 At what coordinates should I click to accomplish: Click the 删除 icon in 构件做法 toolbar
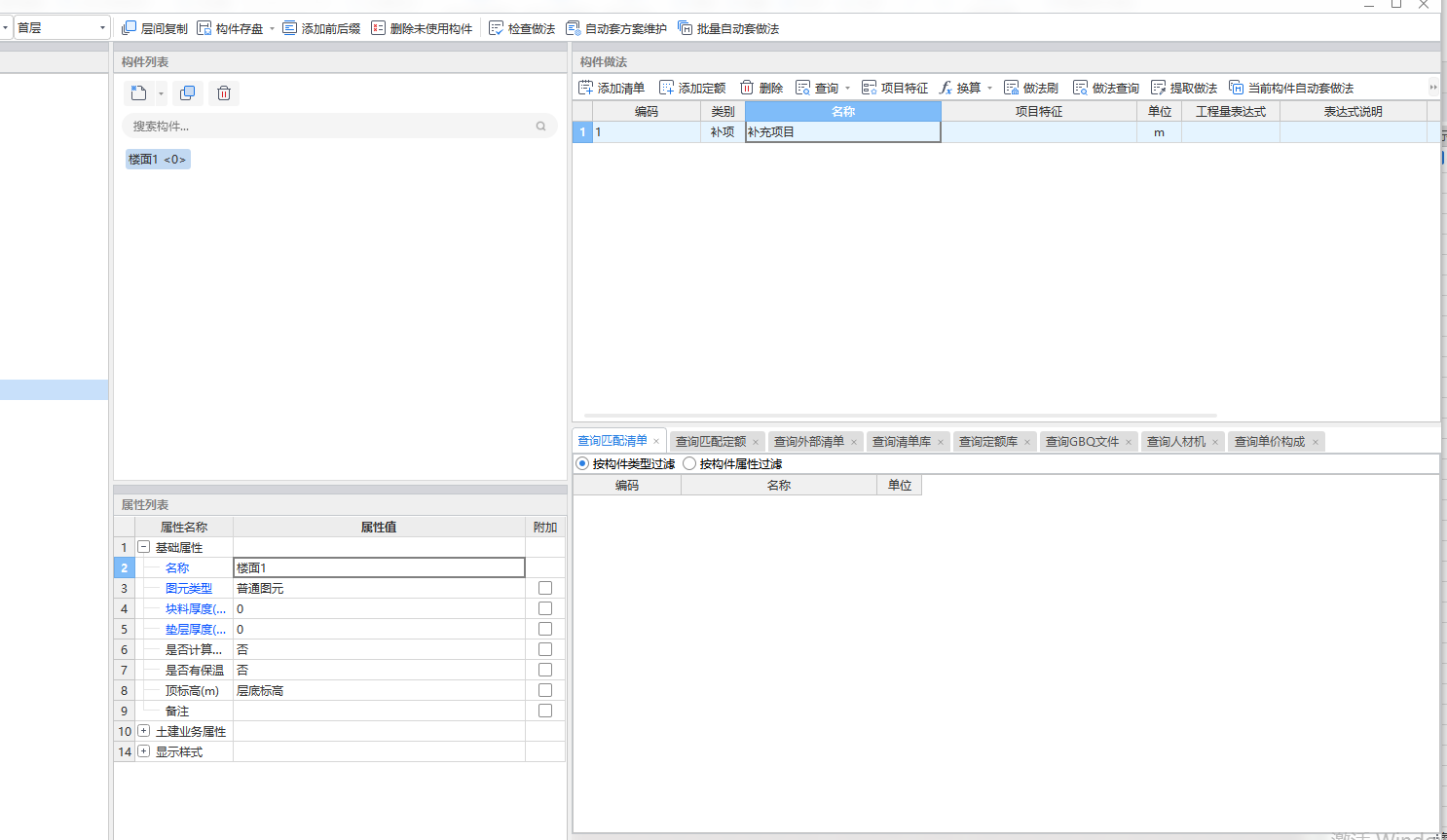(747, 88)
